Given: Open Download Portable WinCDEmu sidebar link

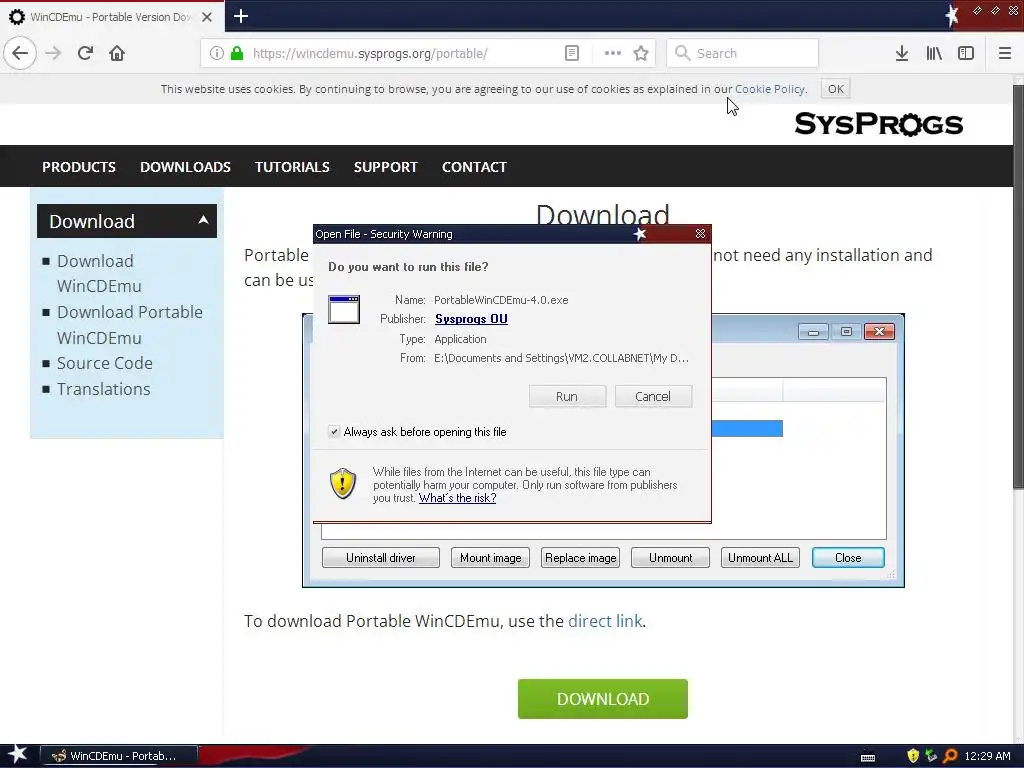Looking at the screenshot, I should (x=129, y=325).
